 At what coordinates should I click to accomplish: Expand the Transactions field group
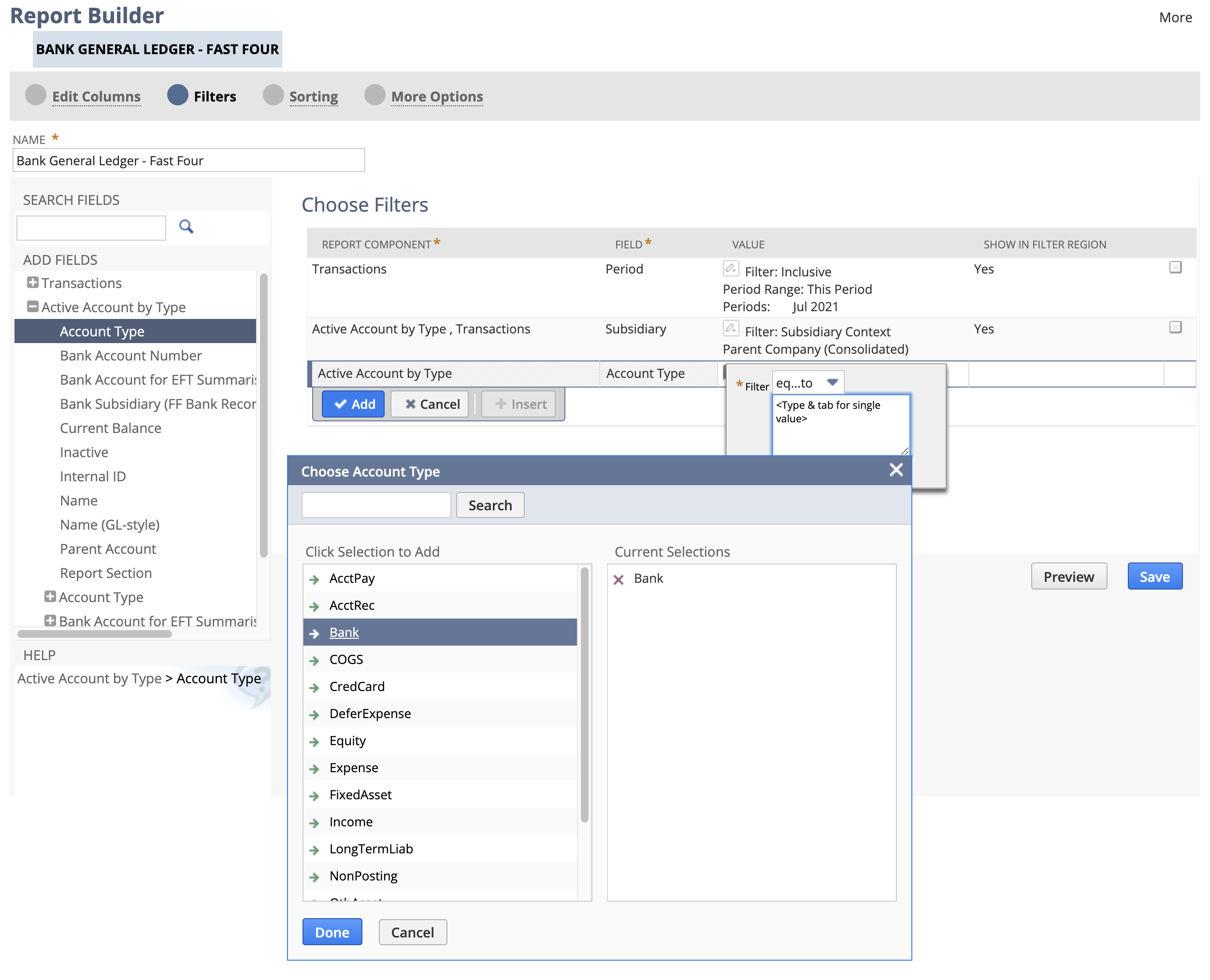pyautogui.click(x=33, y=283)
